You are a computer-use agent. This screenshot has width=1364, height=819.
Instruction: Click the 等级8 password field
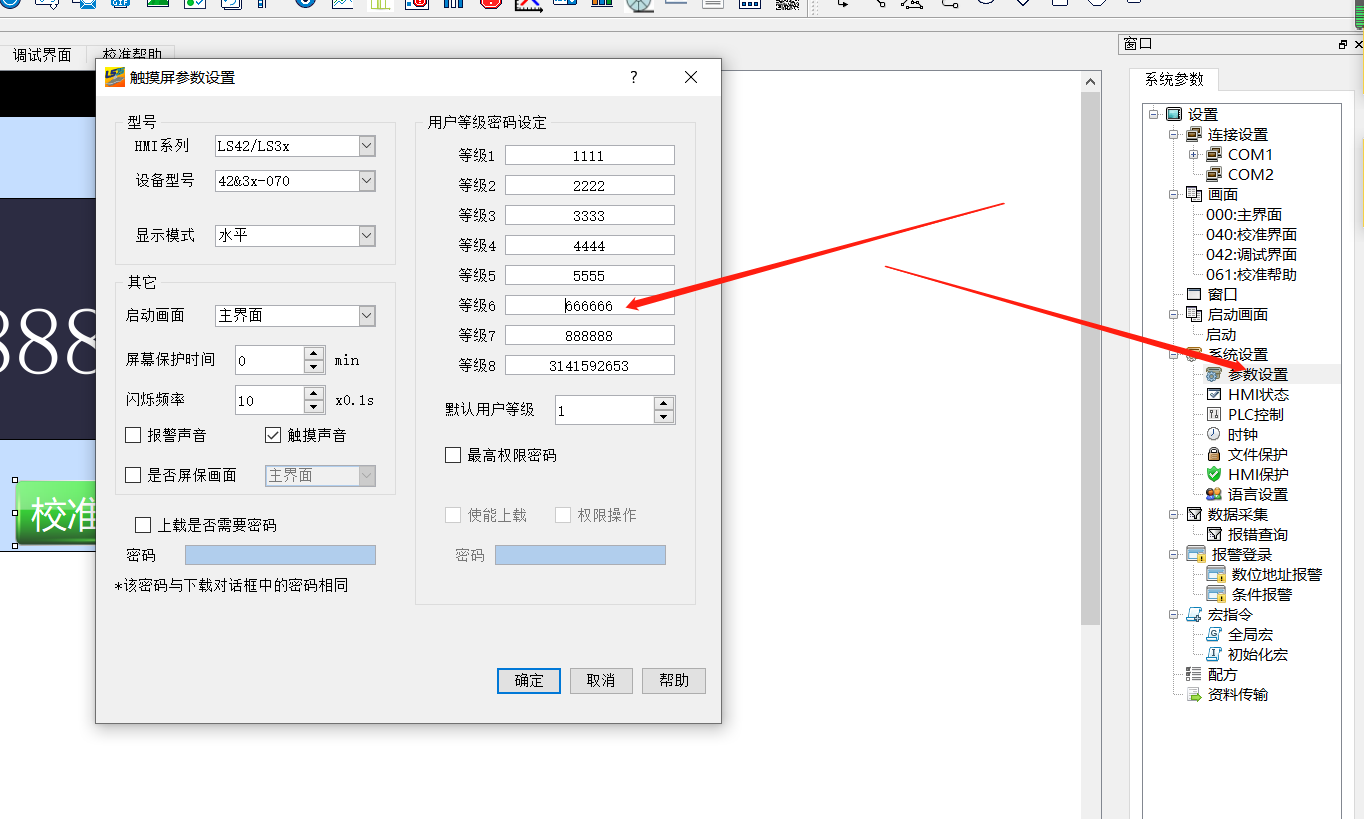point(590,366)
